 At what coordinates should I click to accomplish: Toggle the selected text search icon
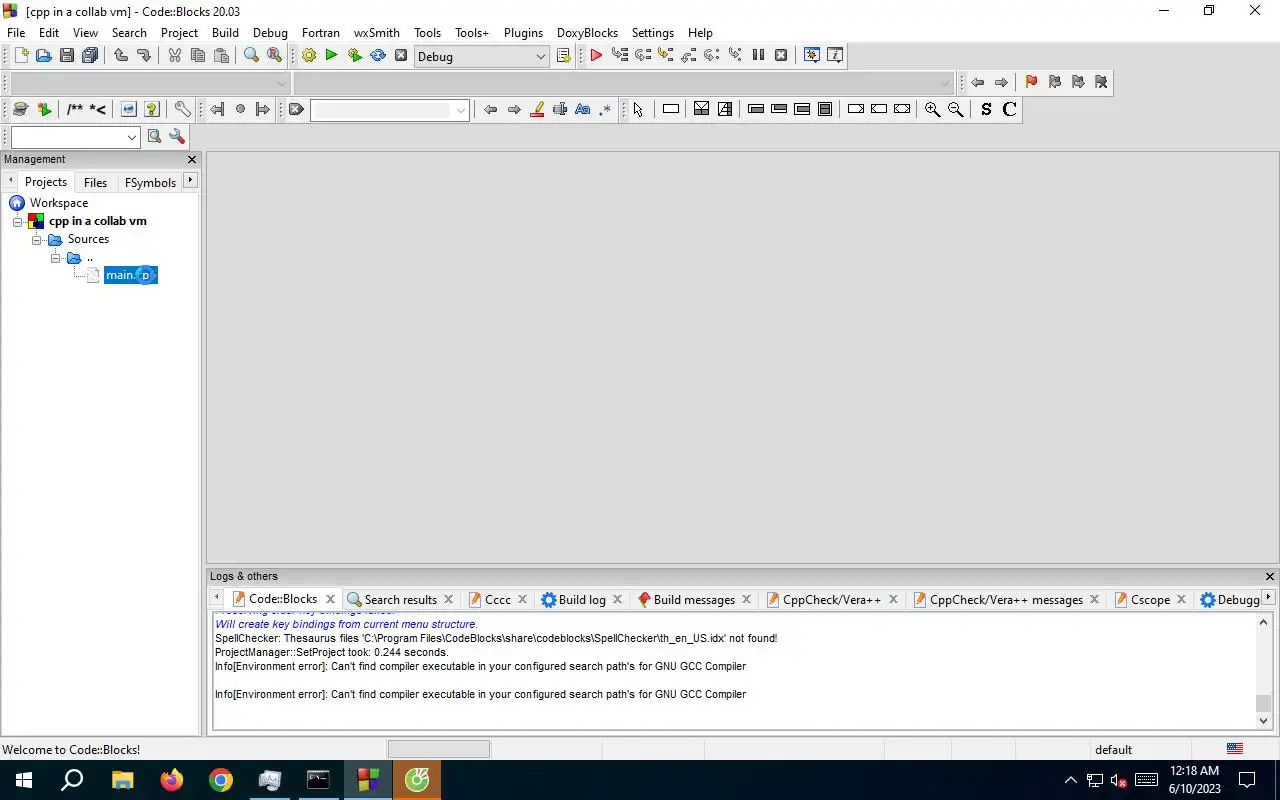(x=560, y=109)
